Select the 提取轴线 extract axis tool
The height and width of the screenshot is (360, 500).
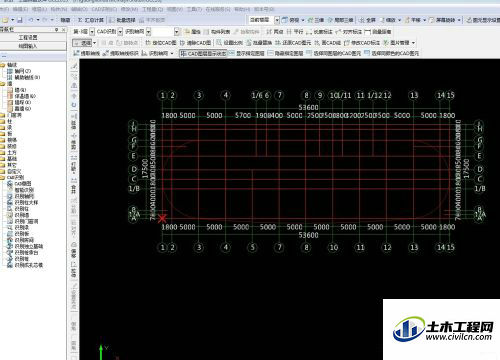[x=86, y=53]
